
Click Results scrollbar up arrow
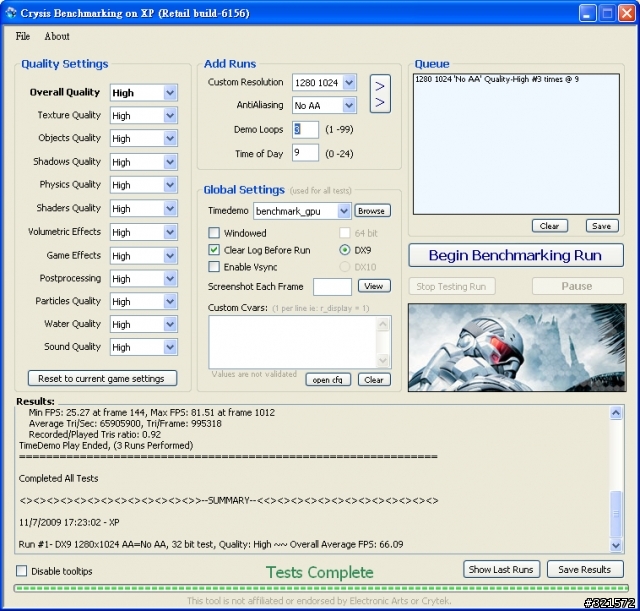point(616,413)
